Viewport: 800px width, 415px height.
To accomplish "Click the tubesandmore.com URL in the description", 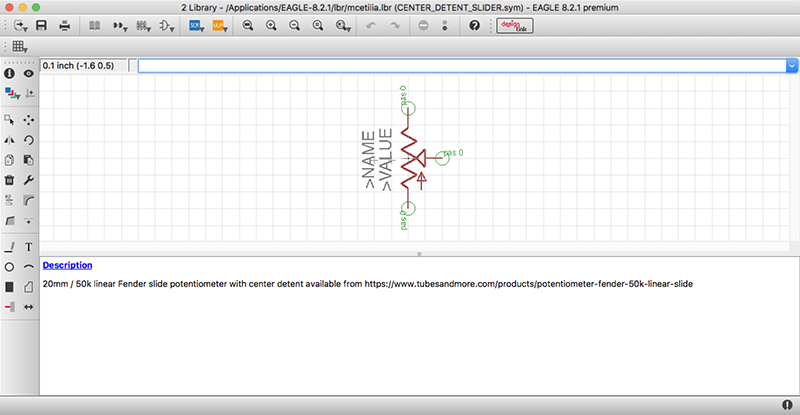I will click(529, 284).
